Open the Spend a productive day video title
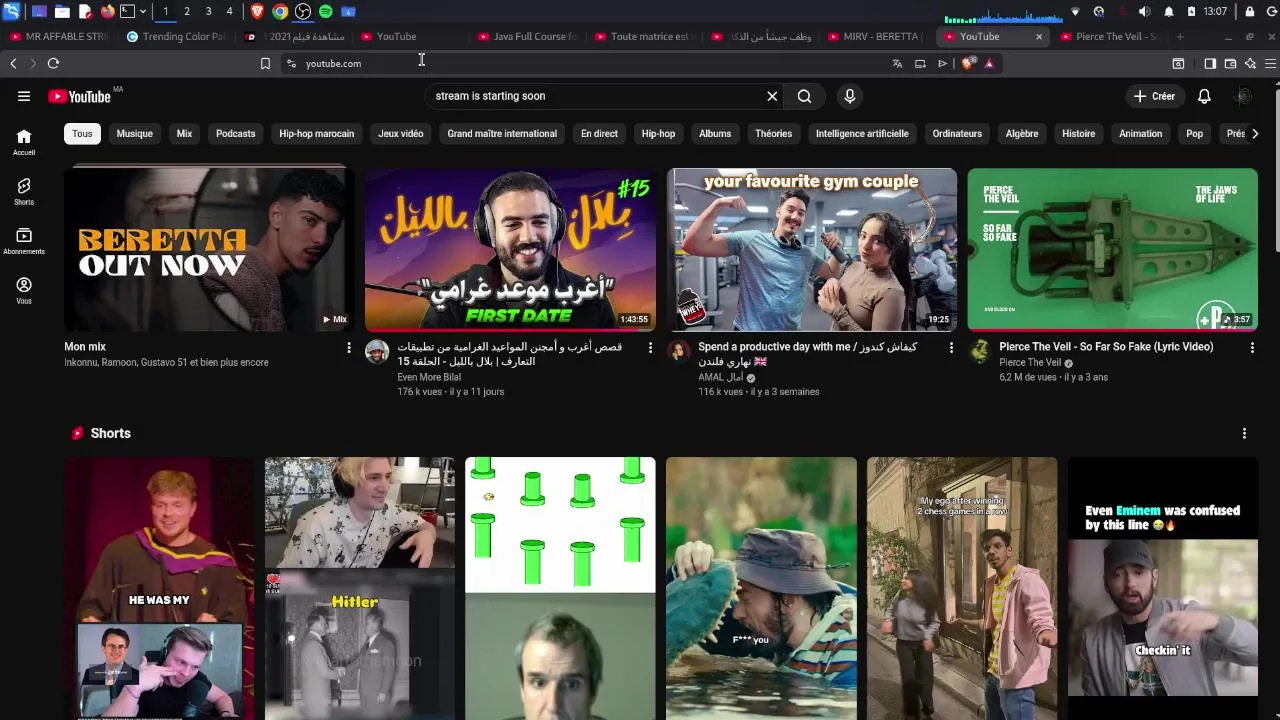This screenshot has width=1280, height=720. pyautogui.click(x=807, y=354)
